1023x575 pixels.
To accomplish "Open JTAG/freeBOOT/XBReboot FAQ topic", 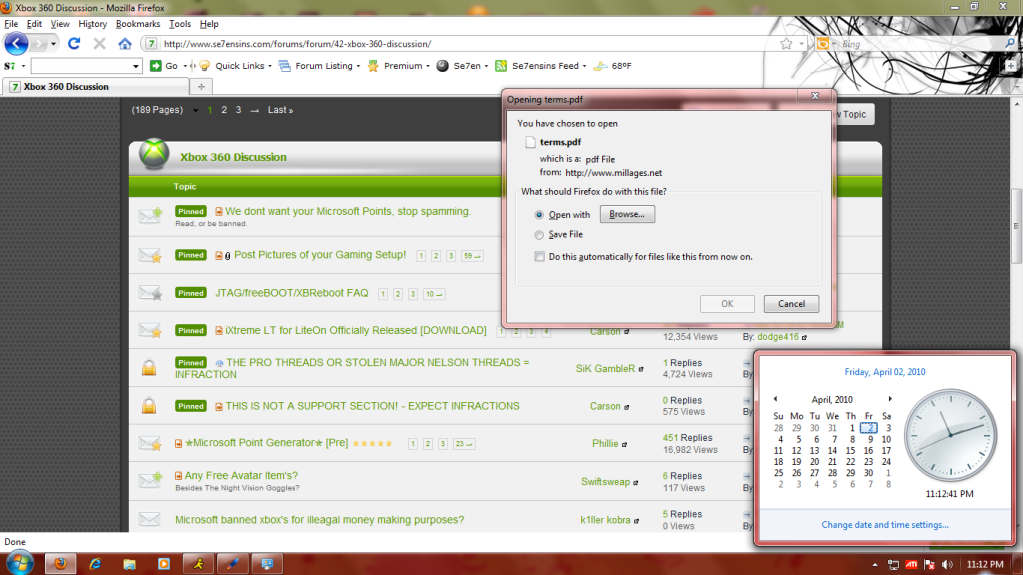I will coord(292,293).
